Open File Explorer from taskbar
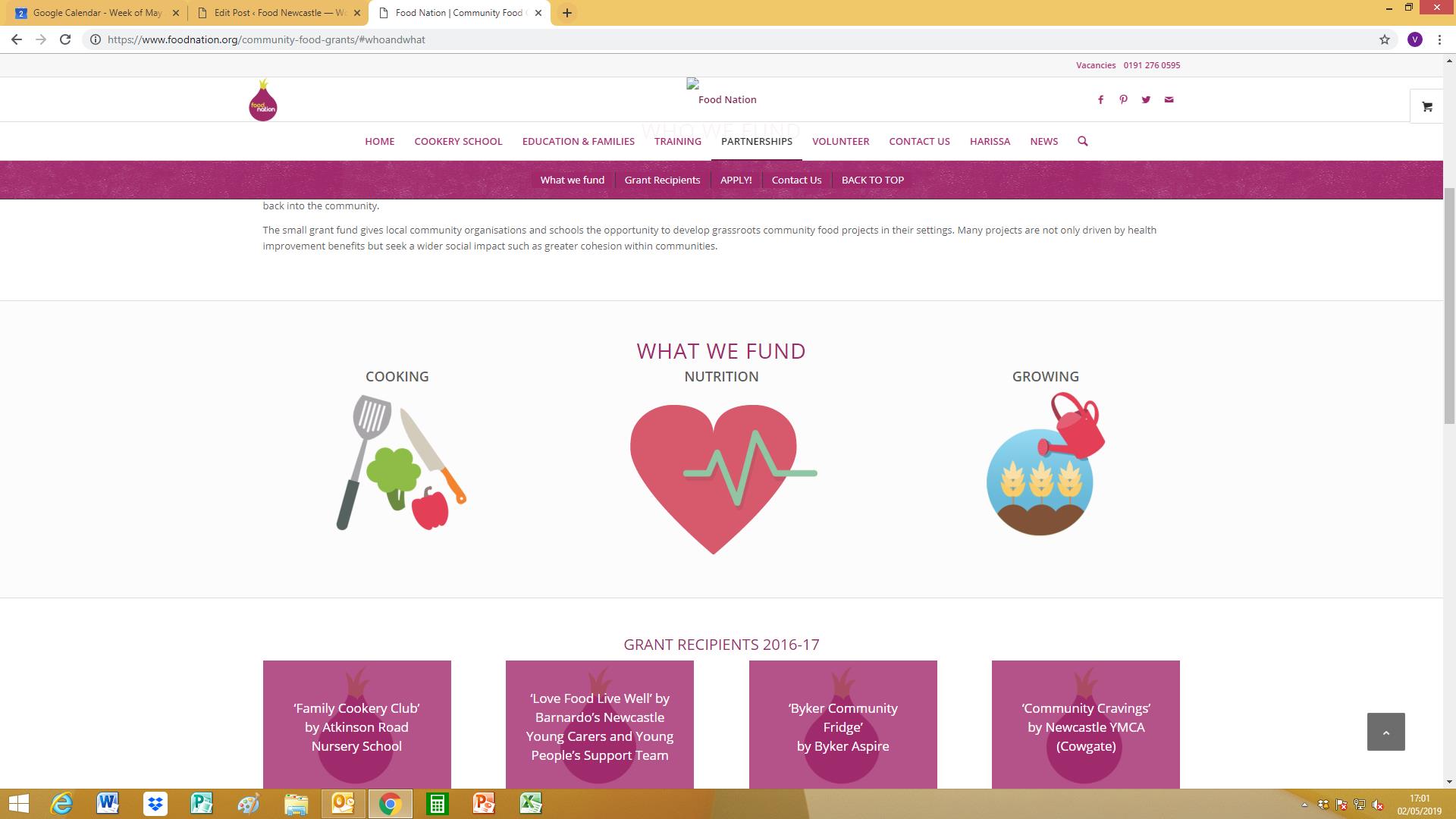Viewport: 1456px width, 819px height. [x=296, y=803]
